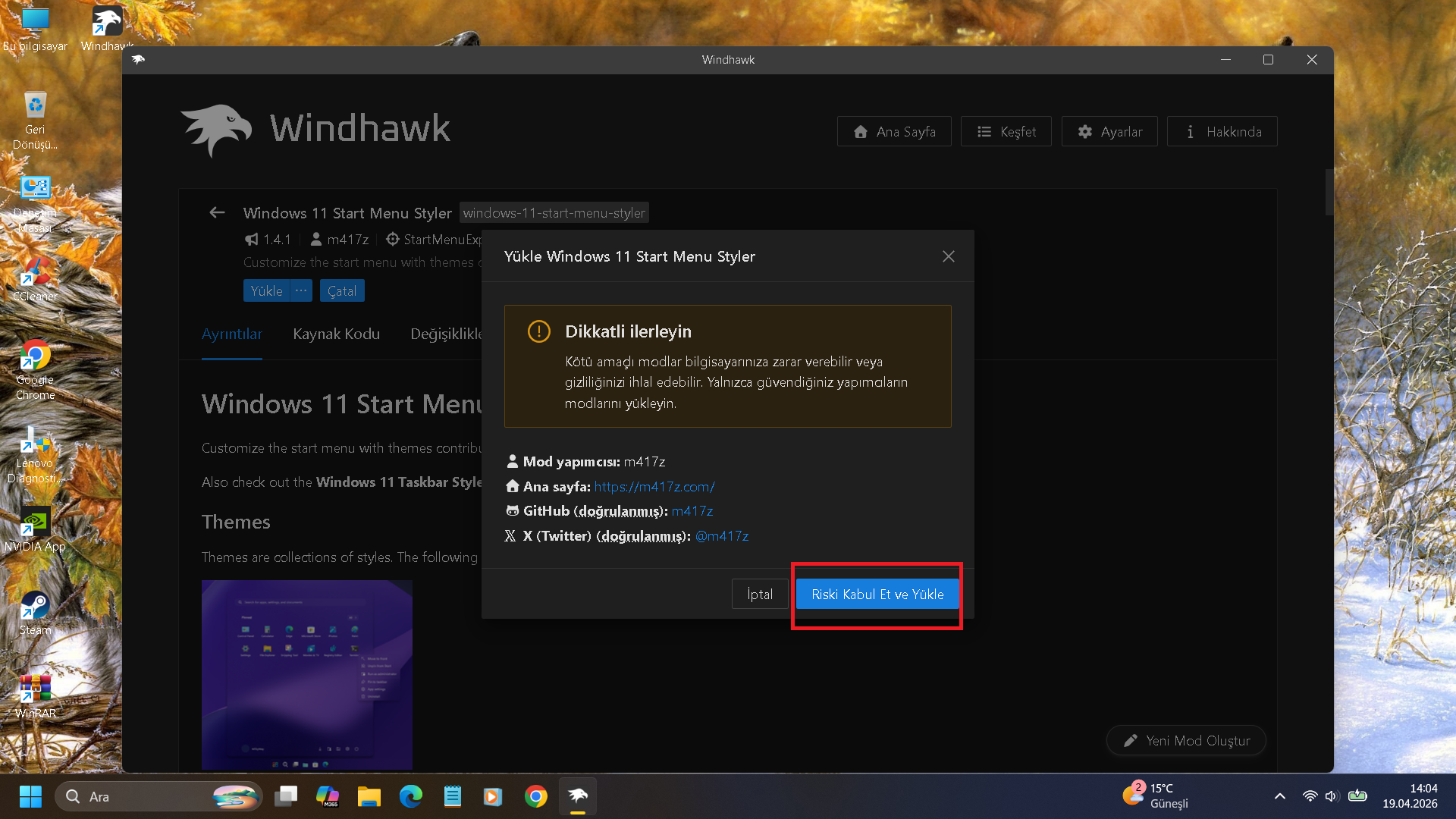
Task: Open the Wi-Fi network tray icon
Action: pyautogui.click(x=1310, y=796)
